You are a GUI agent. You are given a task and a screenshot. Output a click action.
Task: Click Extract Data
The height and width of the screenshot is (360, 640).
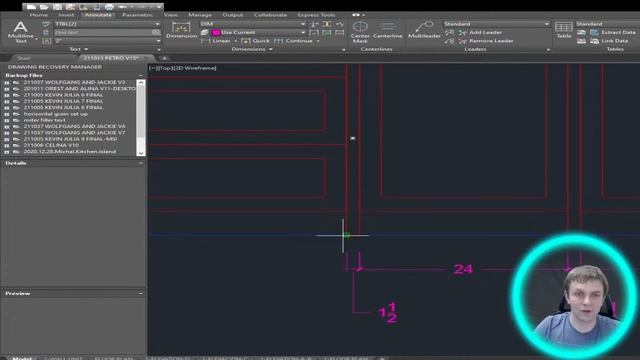pos(613,32)
